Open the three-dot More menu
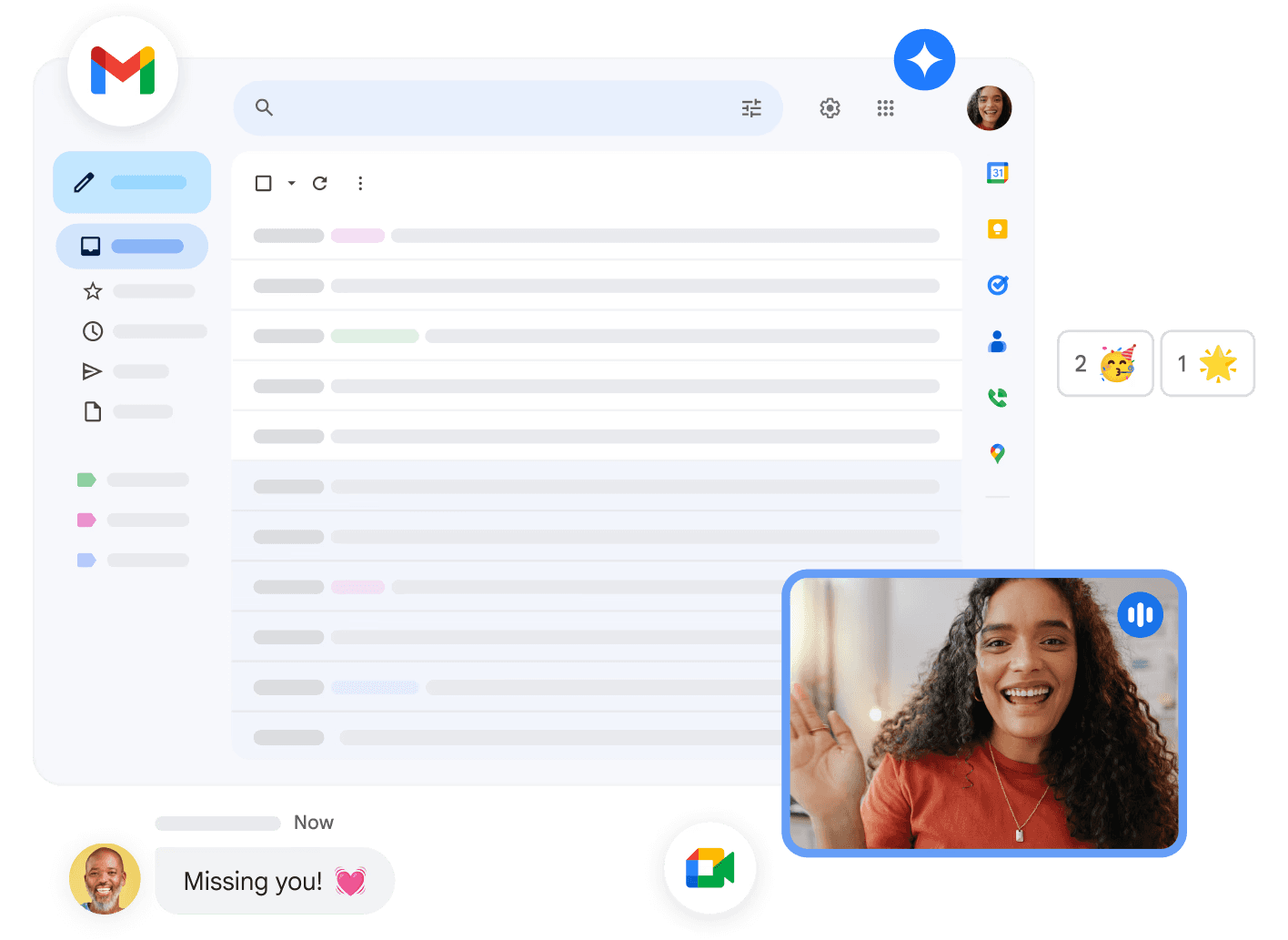The width and height of the screenshot is (1288, 940). [360, 183]
